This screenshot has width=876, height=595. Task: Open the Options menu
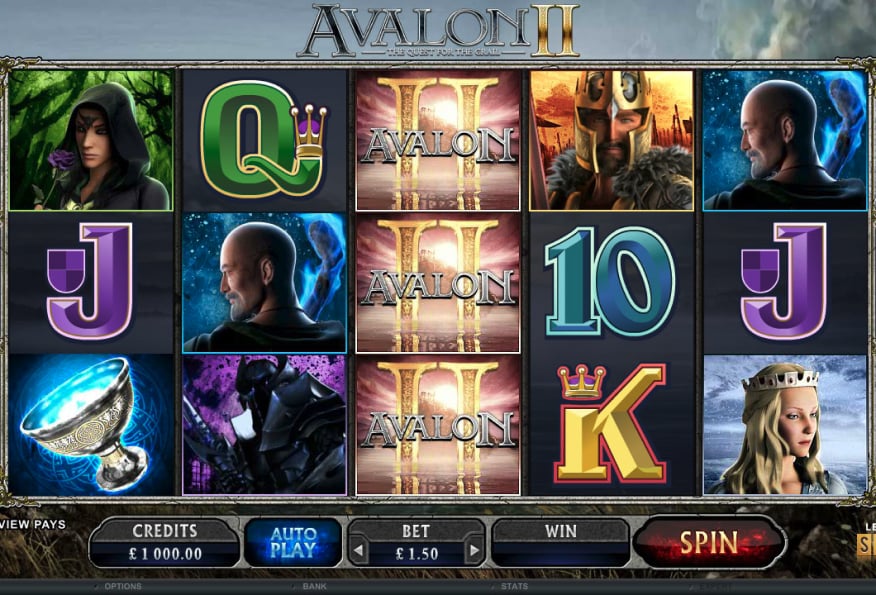(x=123, y=587)
